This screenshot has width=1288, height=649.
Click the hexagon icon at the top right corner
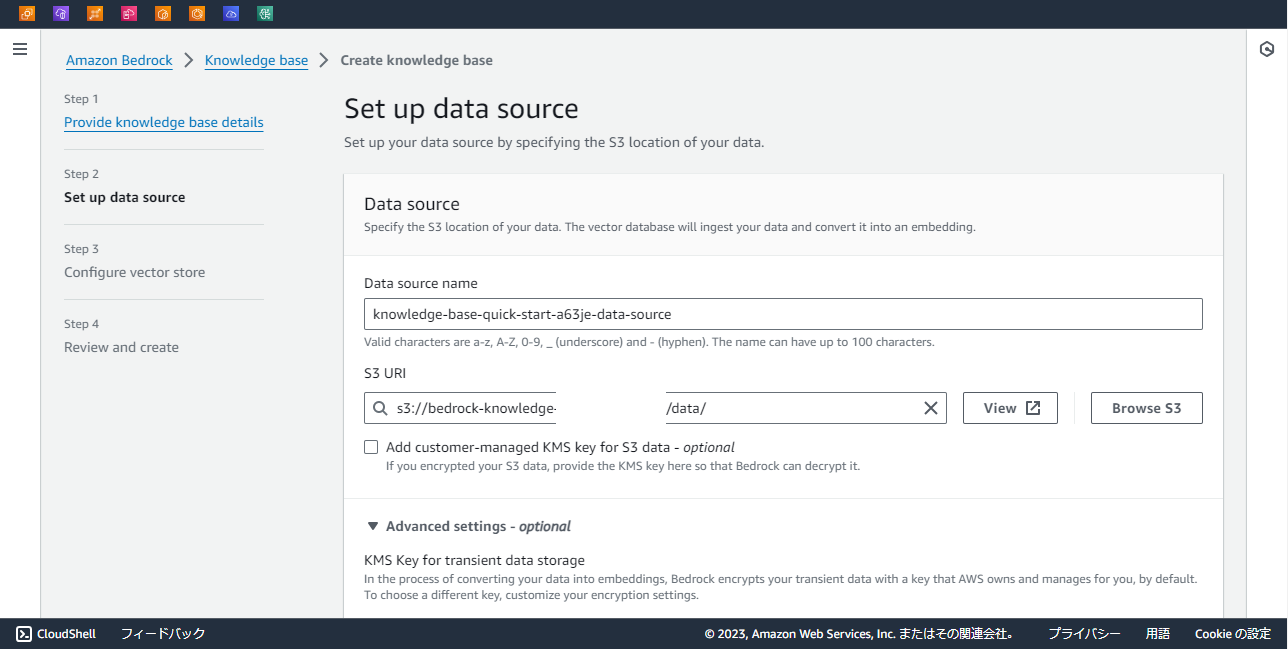(1267, 48)
